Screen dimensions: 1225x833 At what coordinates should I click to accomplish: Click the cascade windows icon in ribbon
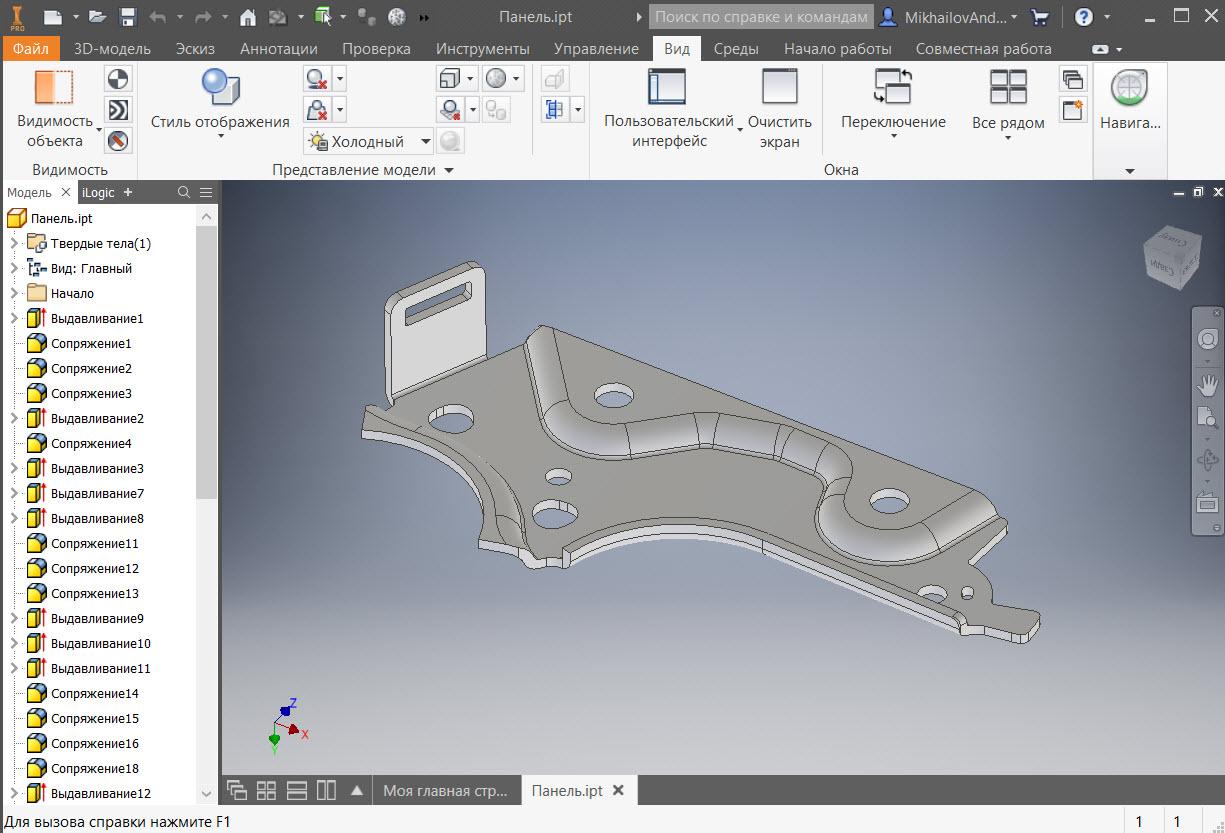(x=1073, y=80)
